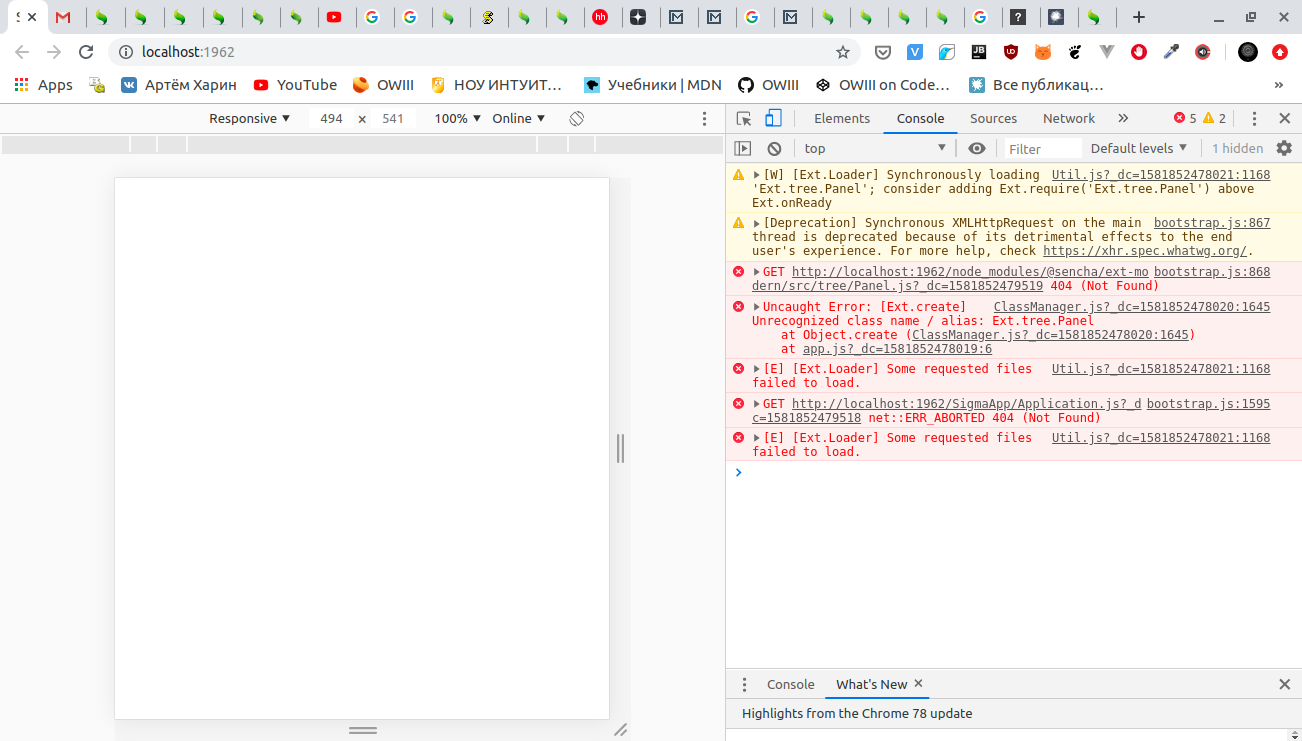Viewport: 1302px width, 741px height.
Task: Open the Apps shortcut
Action: tap(43, 85)
